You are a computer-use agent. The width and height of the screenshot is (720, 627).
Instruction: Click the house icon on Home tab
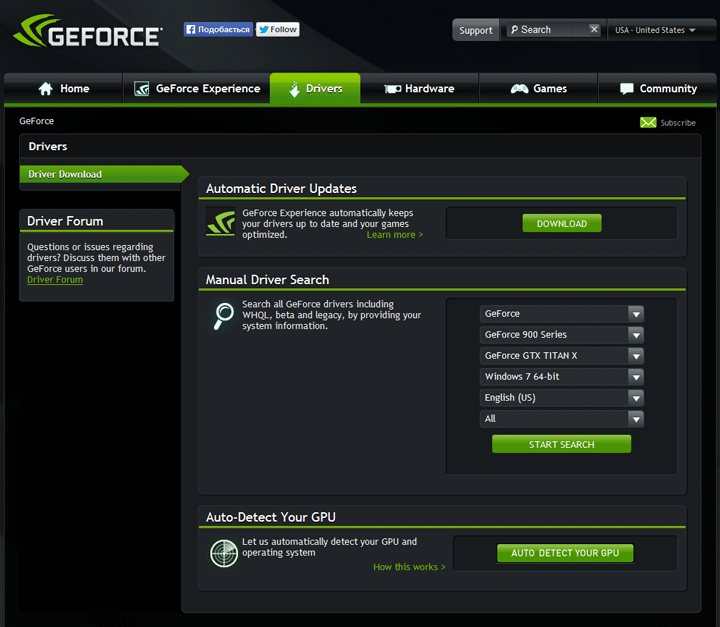(45, 89)
